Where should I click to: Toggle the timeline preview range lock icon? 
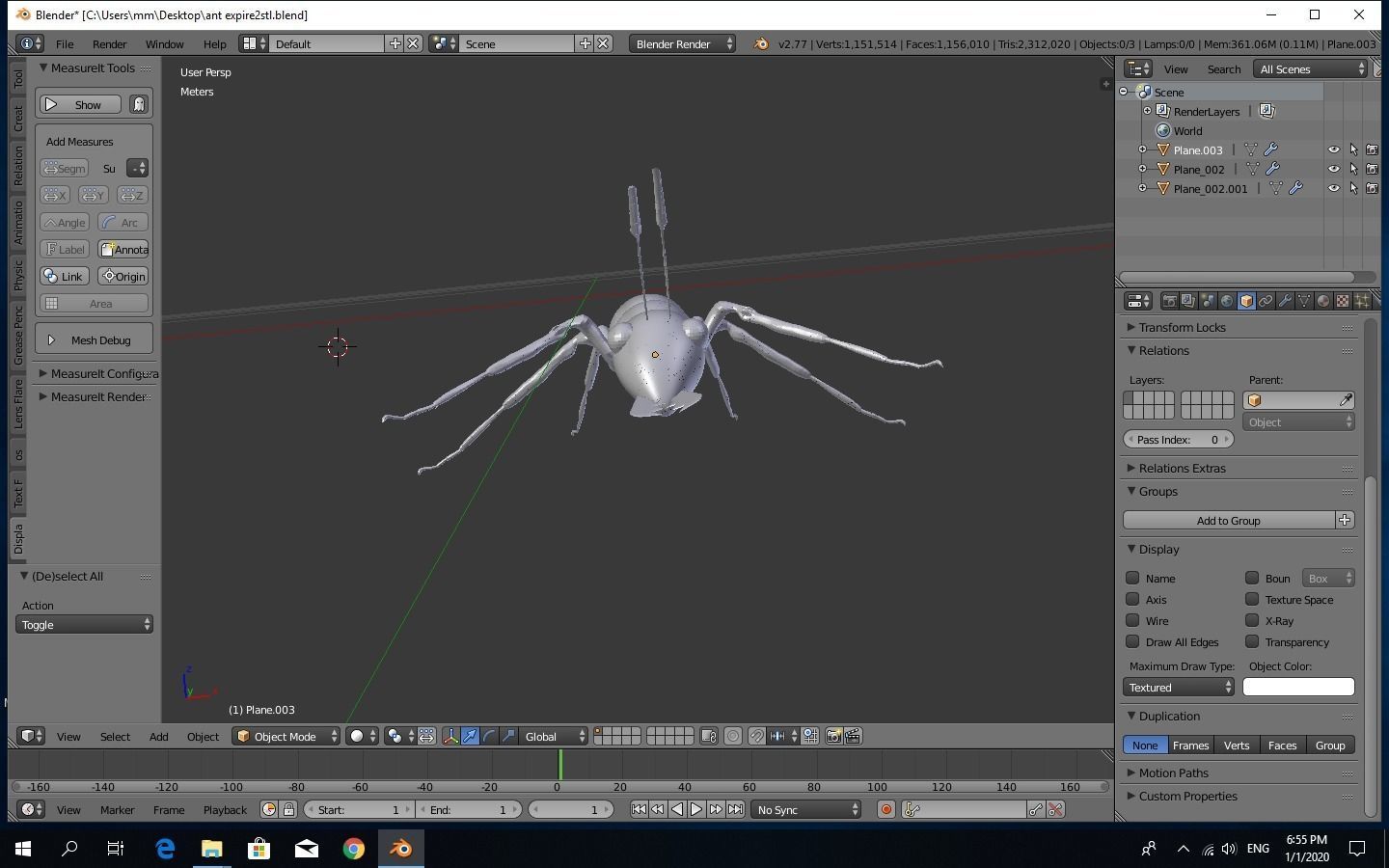pos(288,810)
